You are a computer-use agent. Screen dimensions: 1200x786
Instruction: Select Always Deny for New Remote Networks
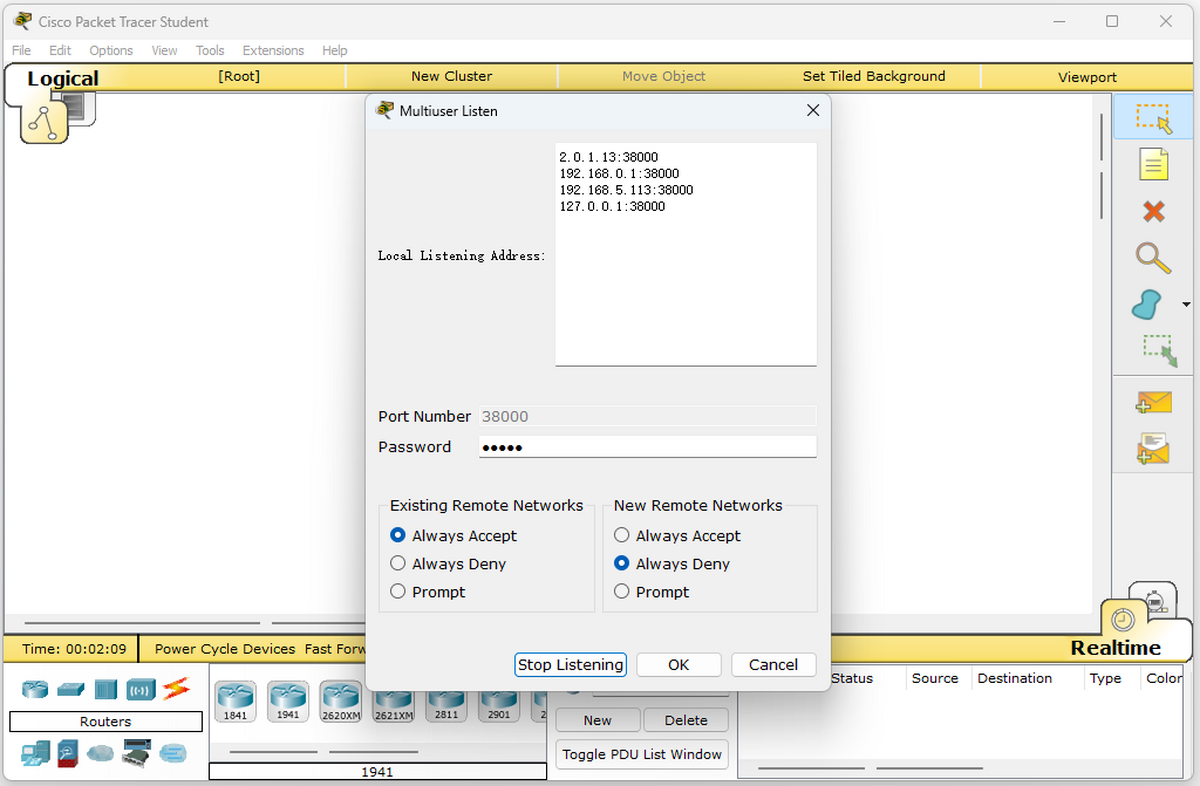pyautogui.click(x=622, y=563)
